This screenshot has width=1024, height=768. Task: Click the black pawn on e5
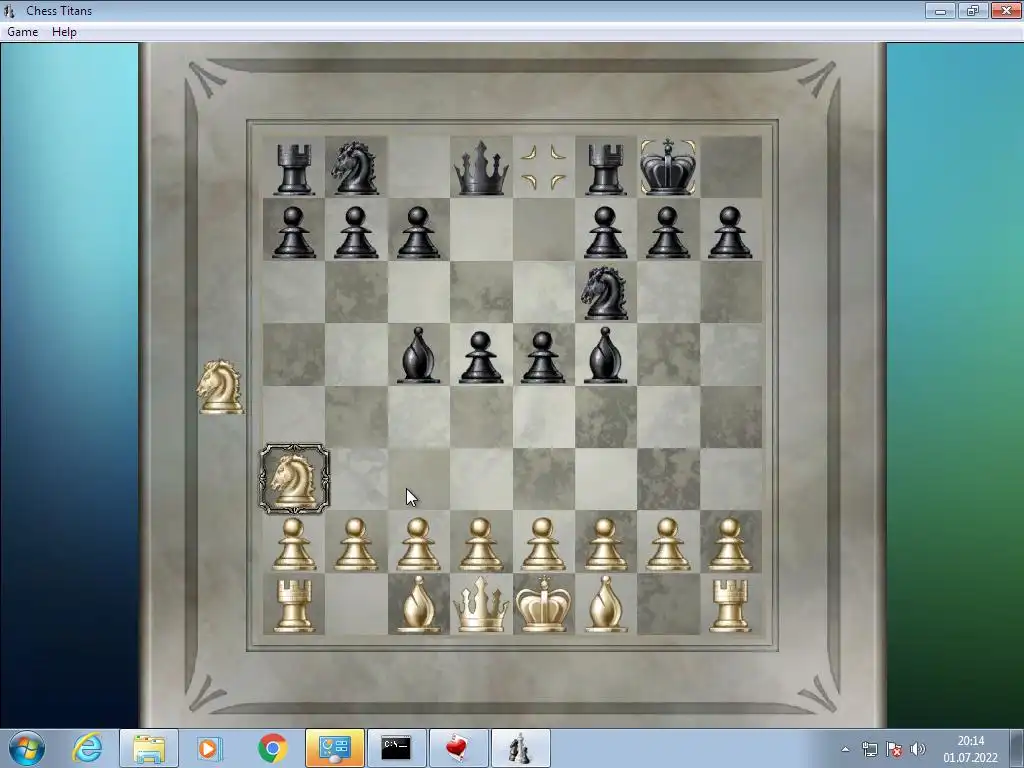(543, 357)
